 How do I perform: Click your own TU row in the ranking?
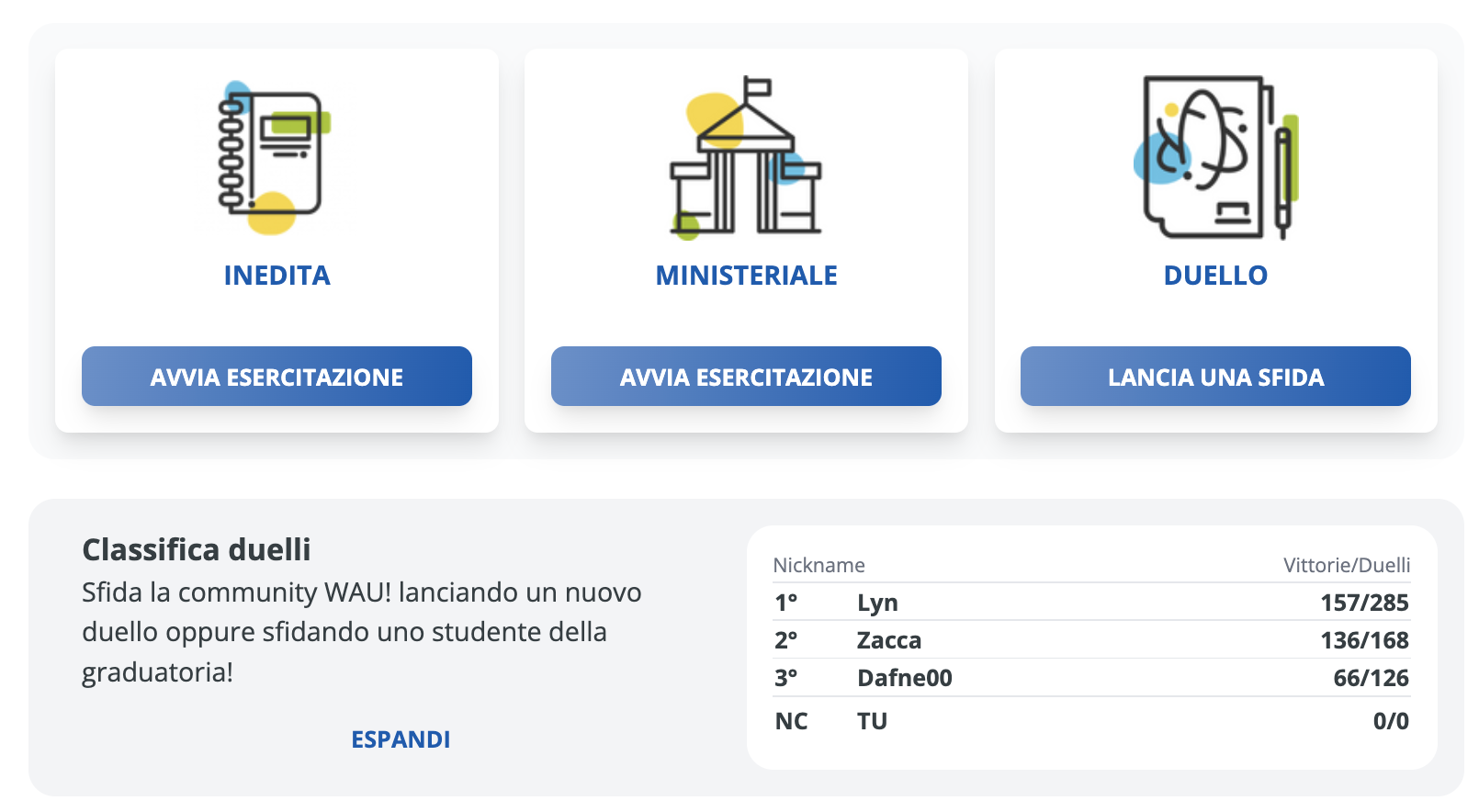click(x=872, y=721)
